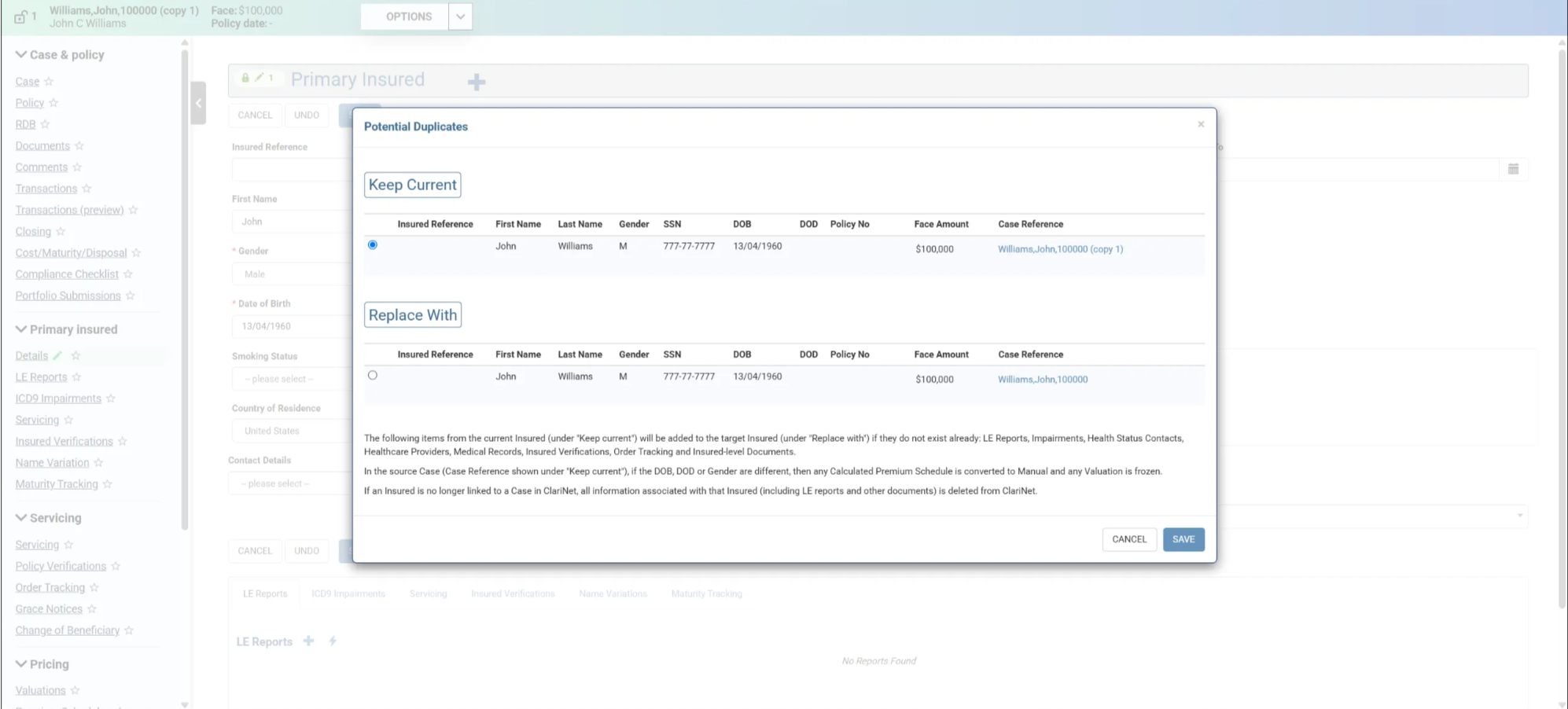Collapse the Case & policy section
This screenshot has width=1568, height=709.
(21, 55)
